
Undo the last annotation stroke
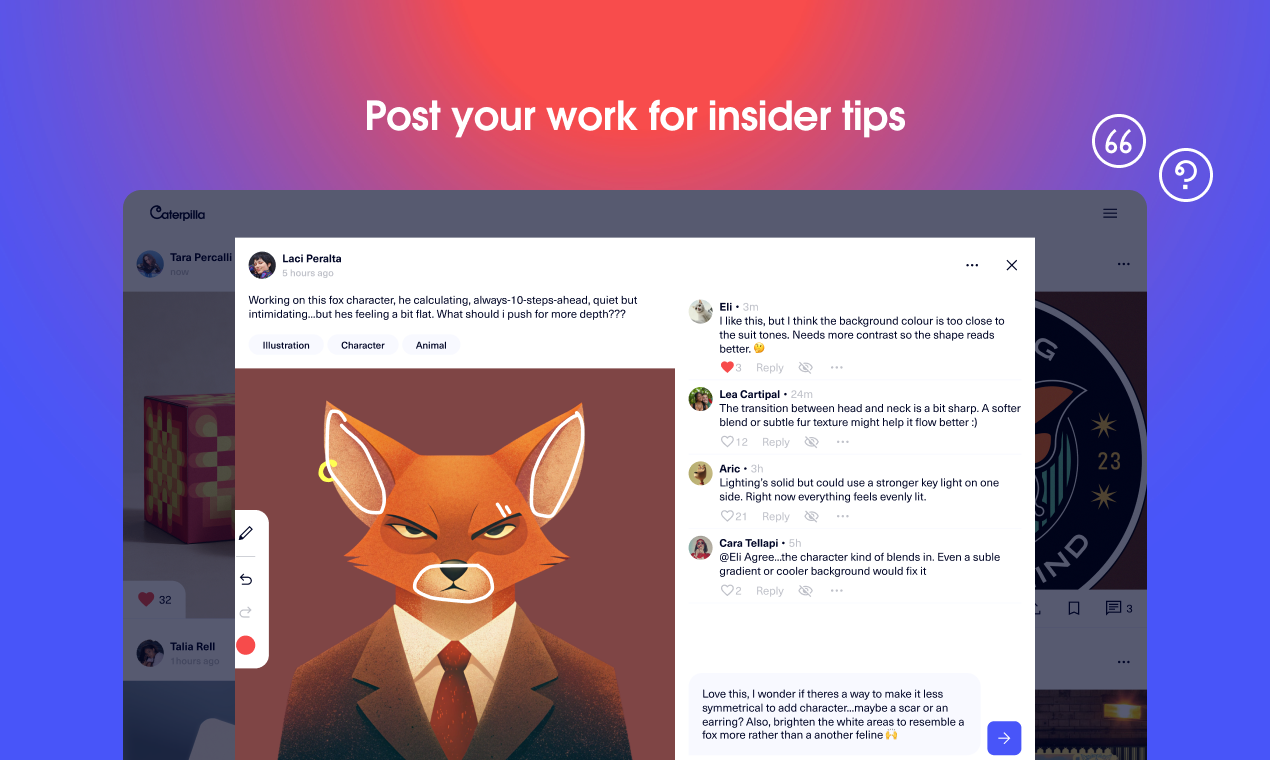[246, 579]
